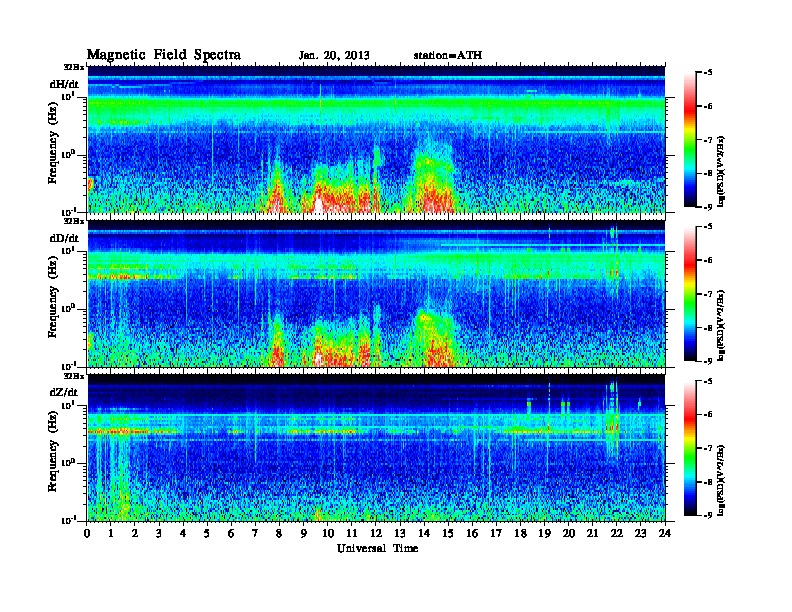Click inside the dZ/dt spectrogram panel
The image size is (792, 612).
[x=376, y=448]
